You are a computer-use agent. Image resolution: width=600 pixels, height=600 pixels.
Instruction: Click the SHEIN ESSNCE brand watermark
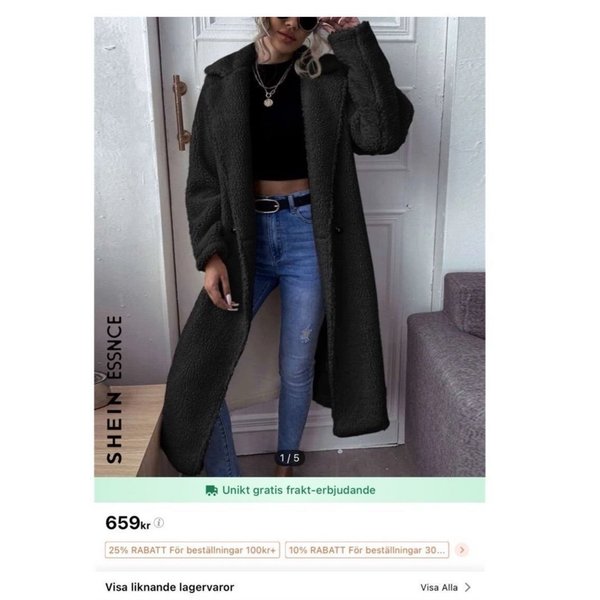[x=114, y=390]
